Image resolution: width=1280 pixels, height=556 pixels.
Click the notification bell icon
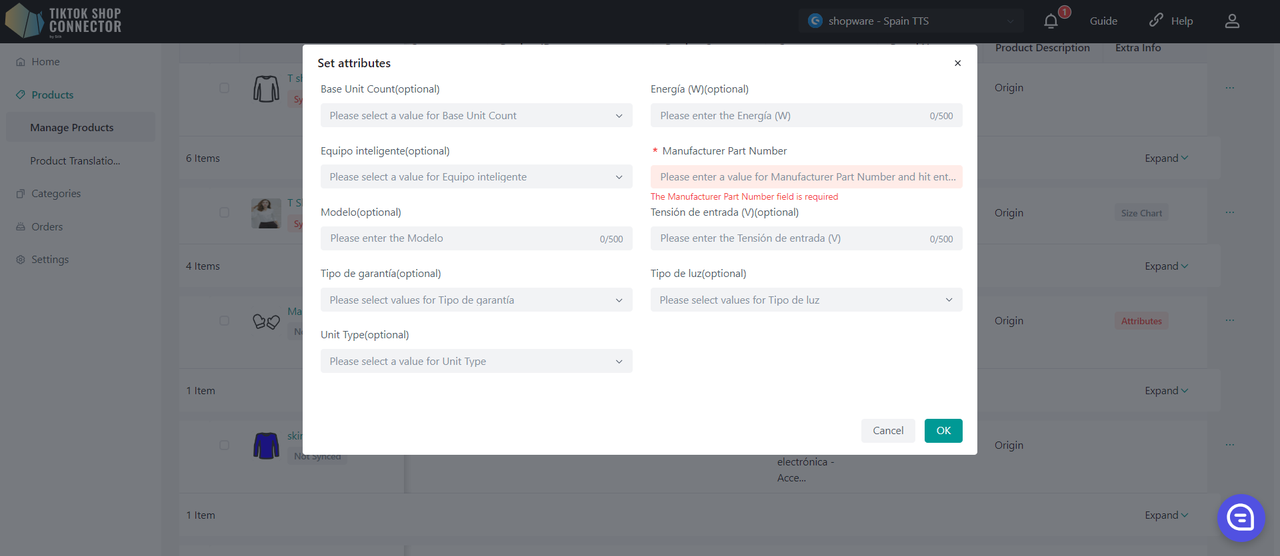click(x=1050, y=21)
